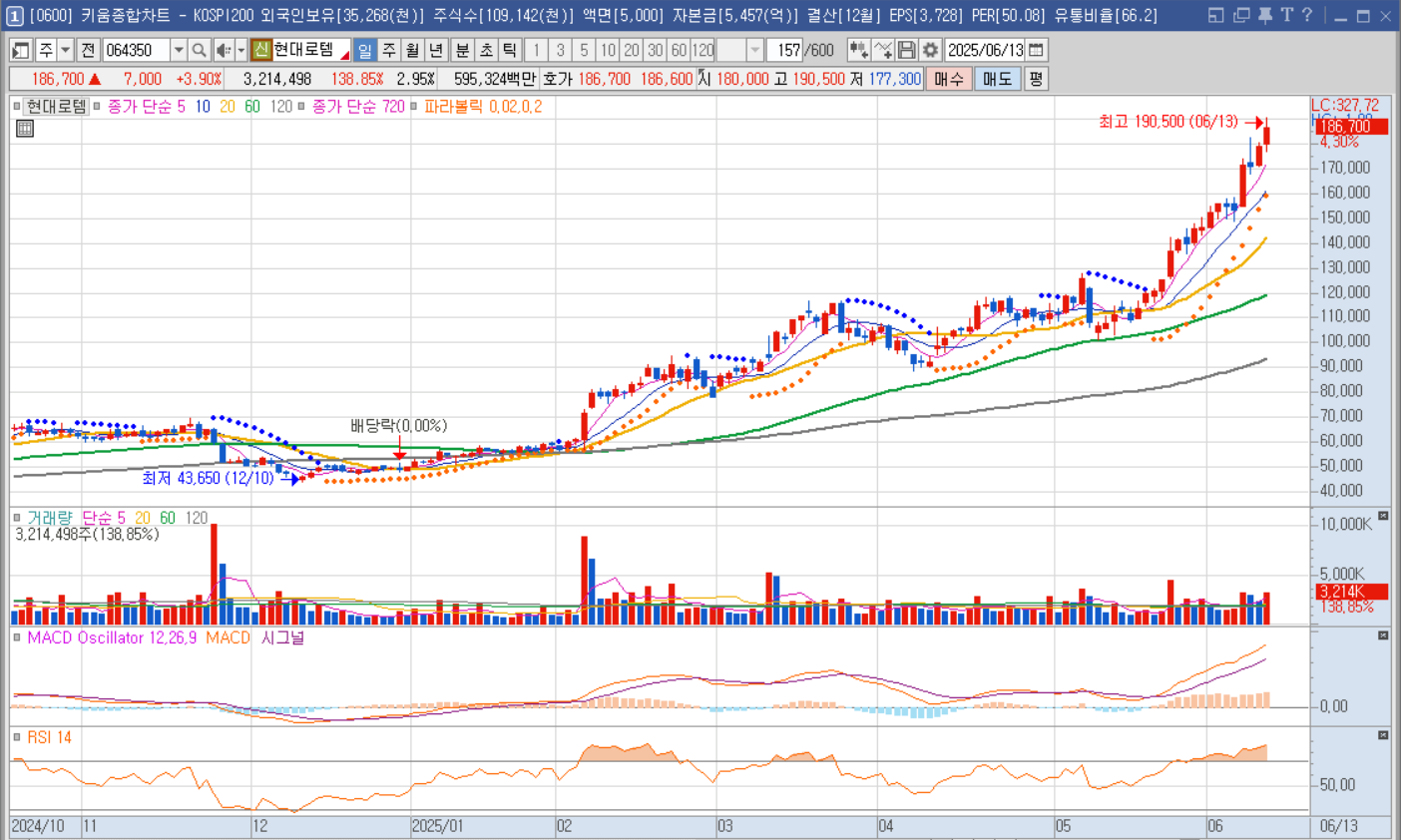
Task: Select the 30 interval button
Action: click(656, 50)
